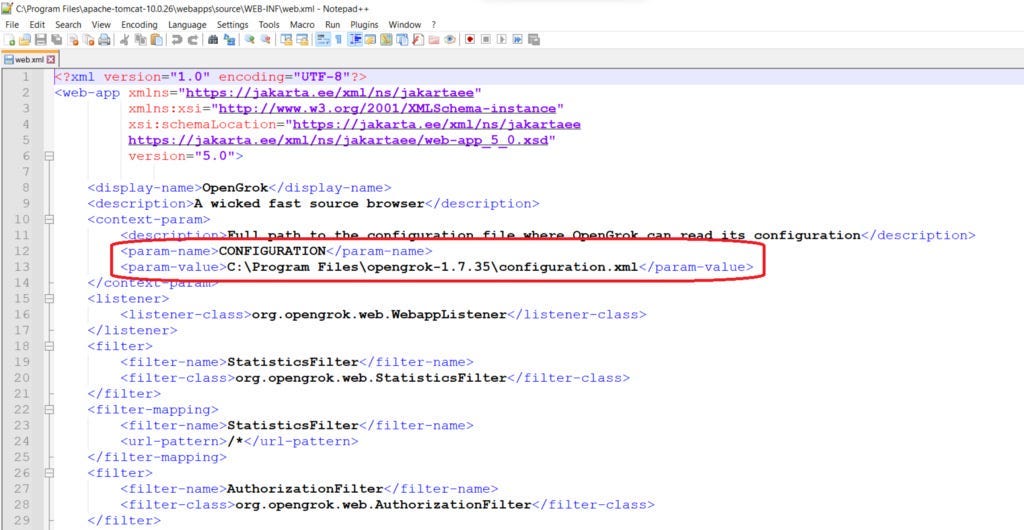The width and height of the screenshot is (1024, 530).
Task: Open the Document Map panel icon
Action: point(385,40)
